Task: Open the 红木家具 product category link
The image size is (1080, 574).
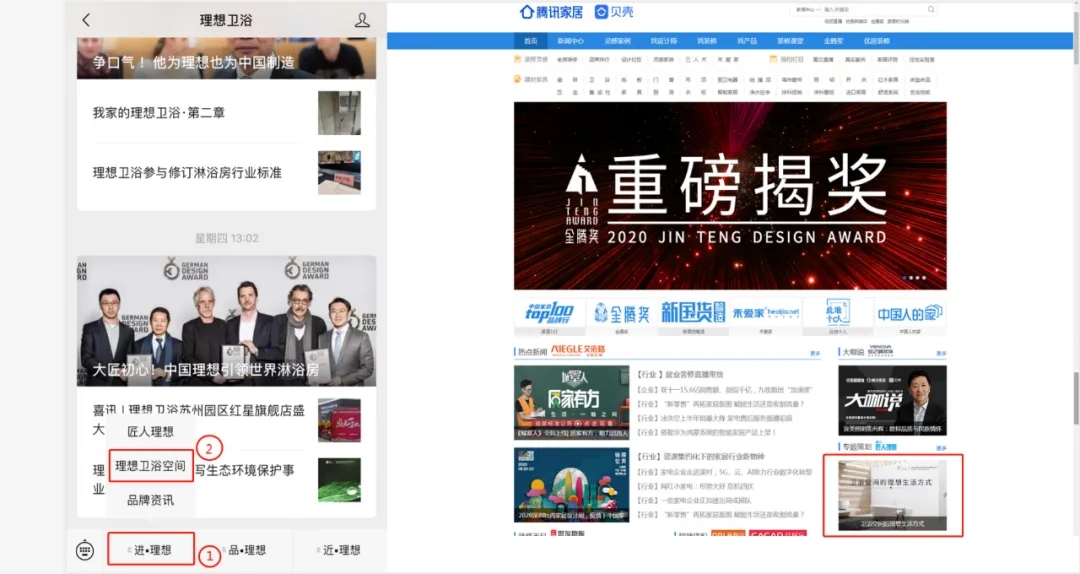Action: pyautogui.click(x=888, y=79)
